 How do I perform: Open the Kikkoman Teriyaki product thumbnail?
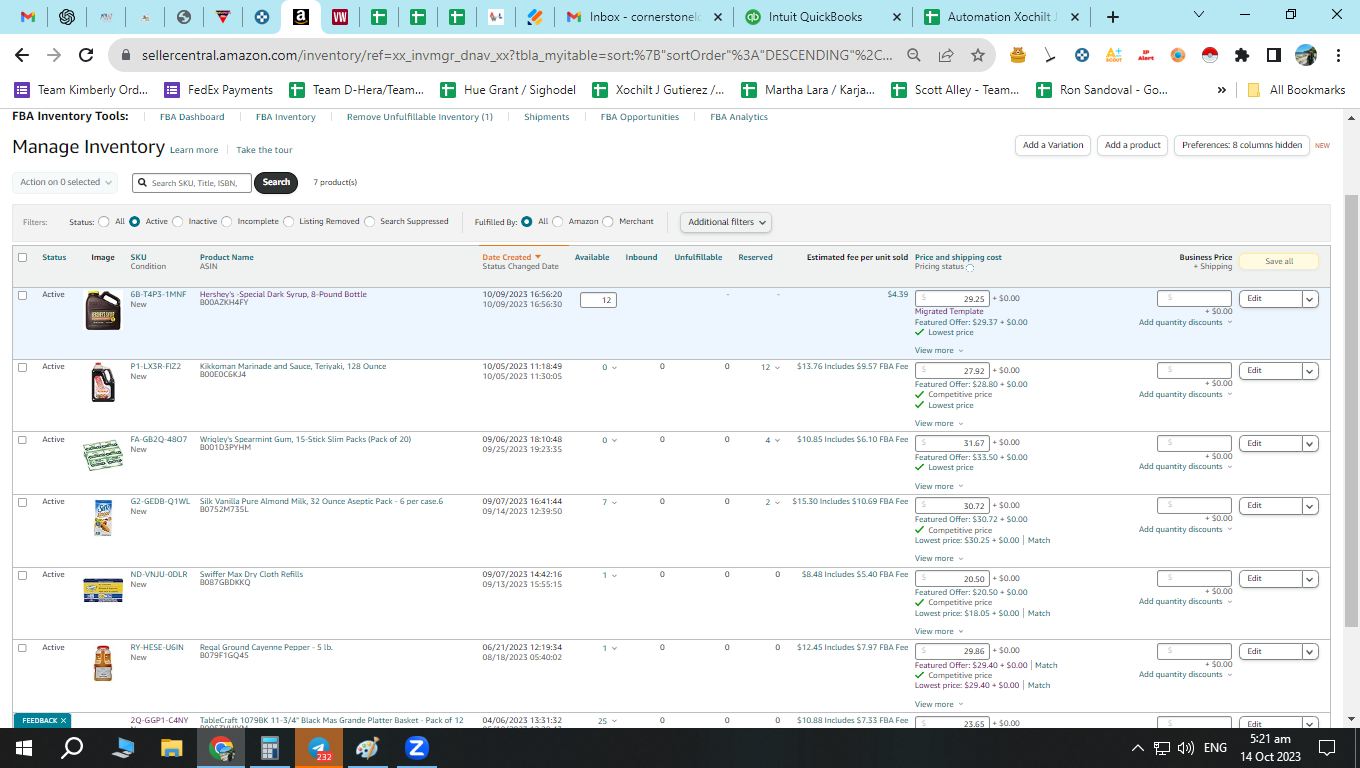103,382
